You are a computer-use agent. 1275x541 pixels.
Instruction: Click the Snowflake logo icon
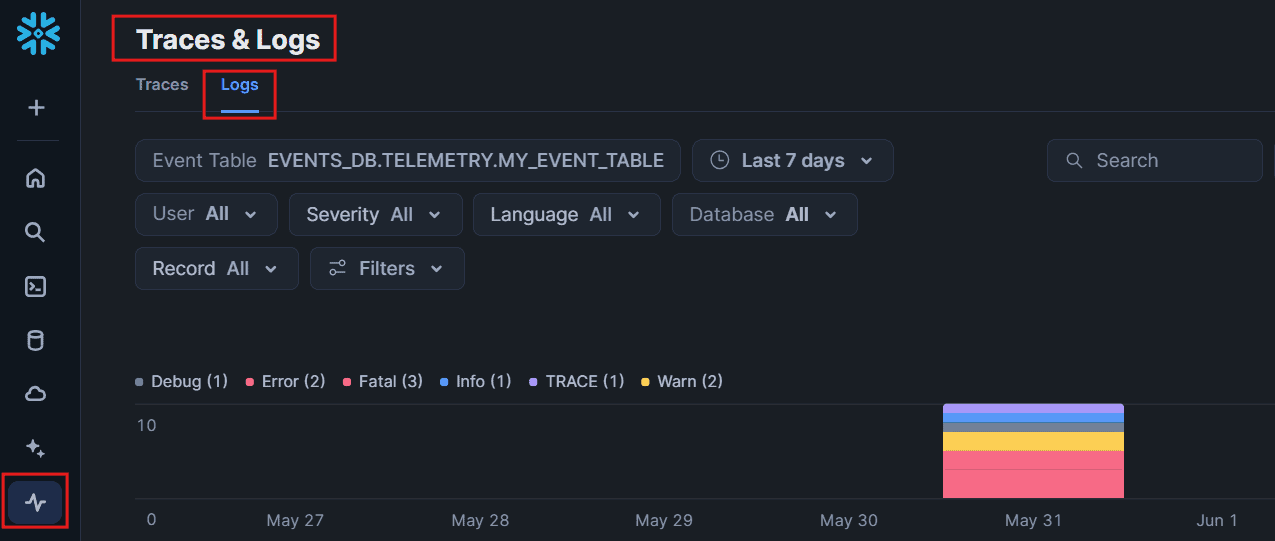(38, 33)
